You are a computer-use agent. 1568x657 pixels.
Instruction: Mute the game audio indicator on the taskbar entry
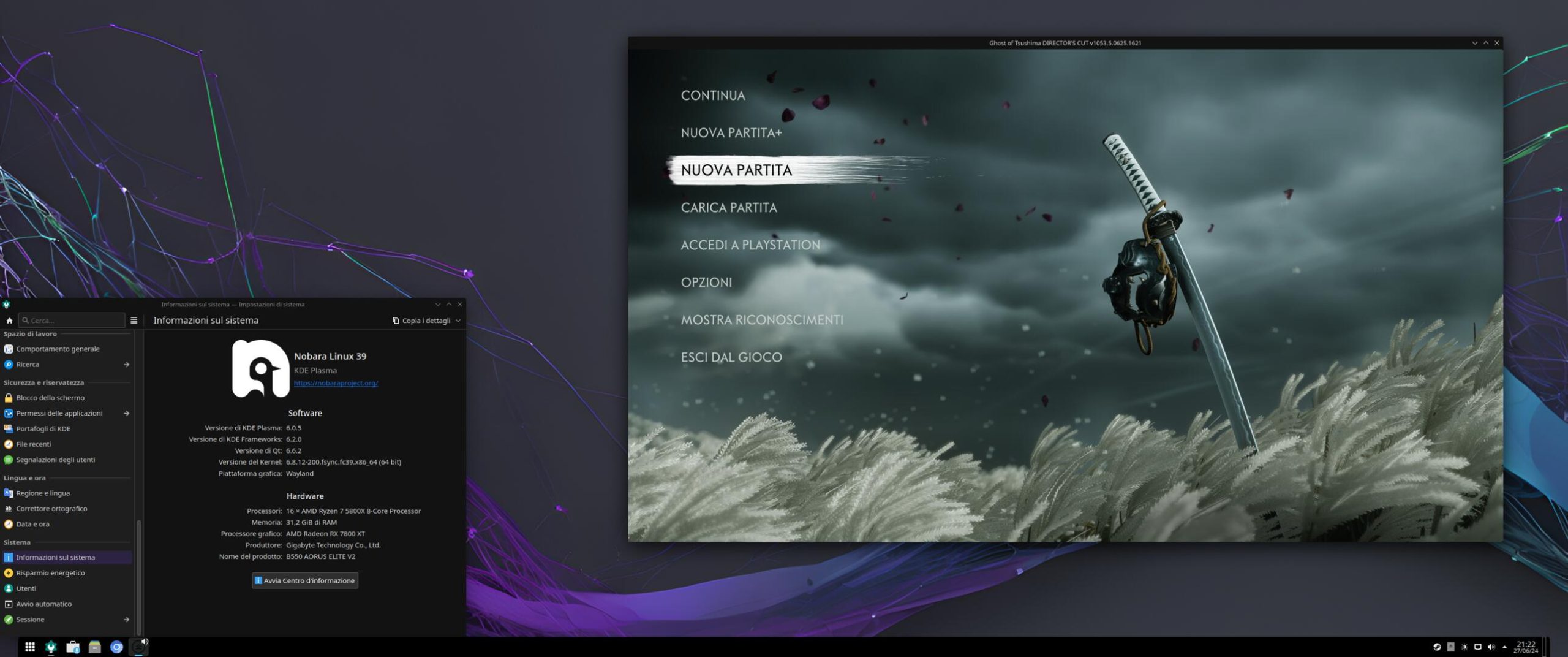145,642
